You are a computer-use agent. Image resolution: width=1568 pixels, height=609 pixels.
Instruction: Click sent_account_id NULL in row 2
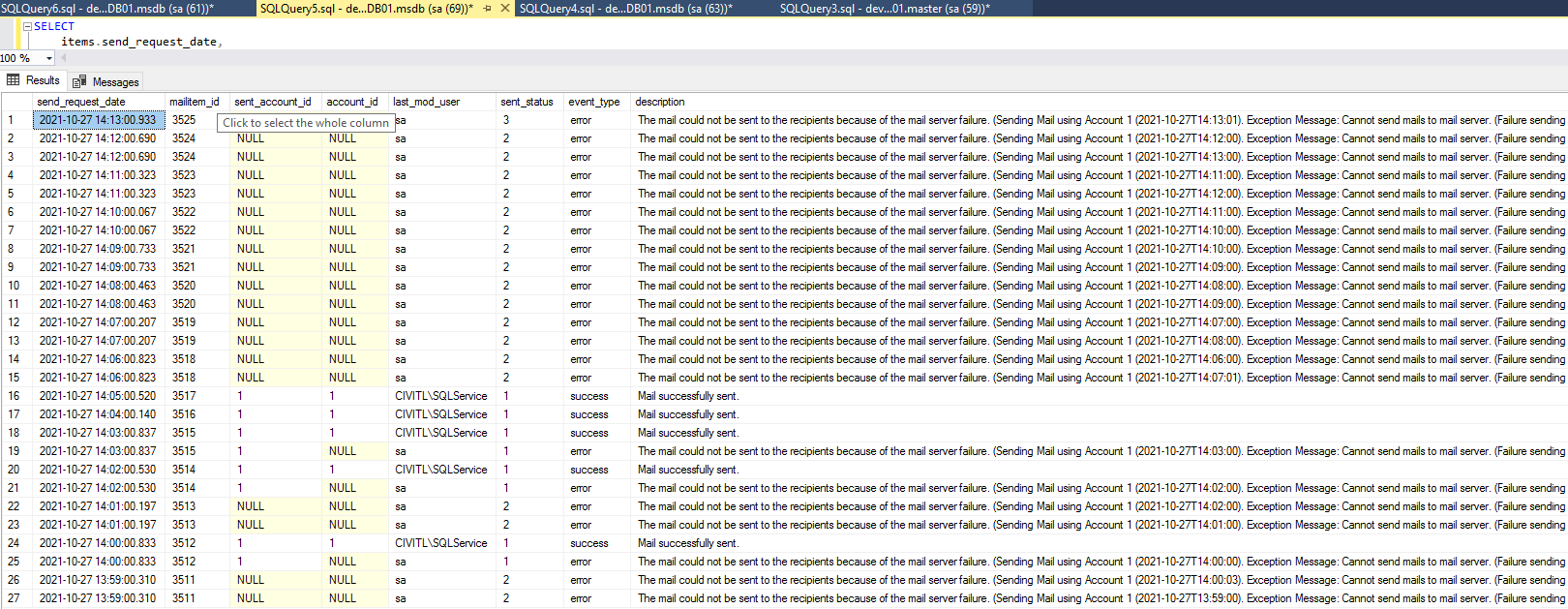tap(276, 138)
